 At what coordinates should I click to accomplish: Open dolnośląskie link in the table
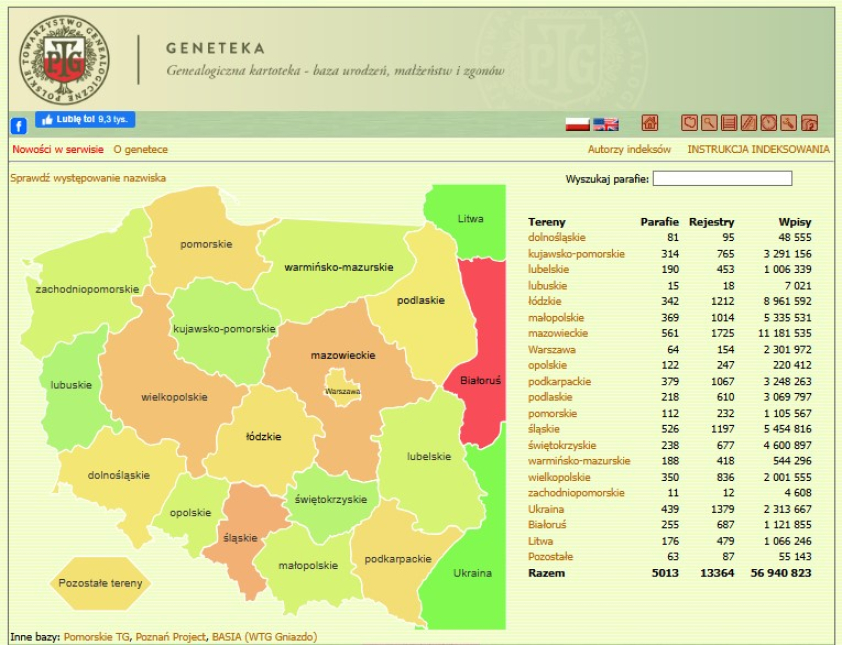(x=557, y=237)
